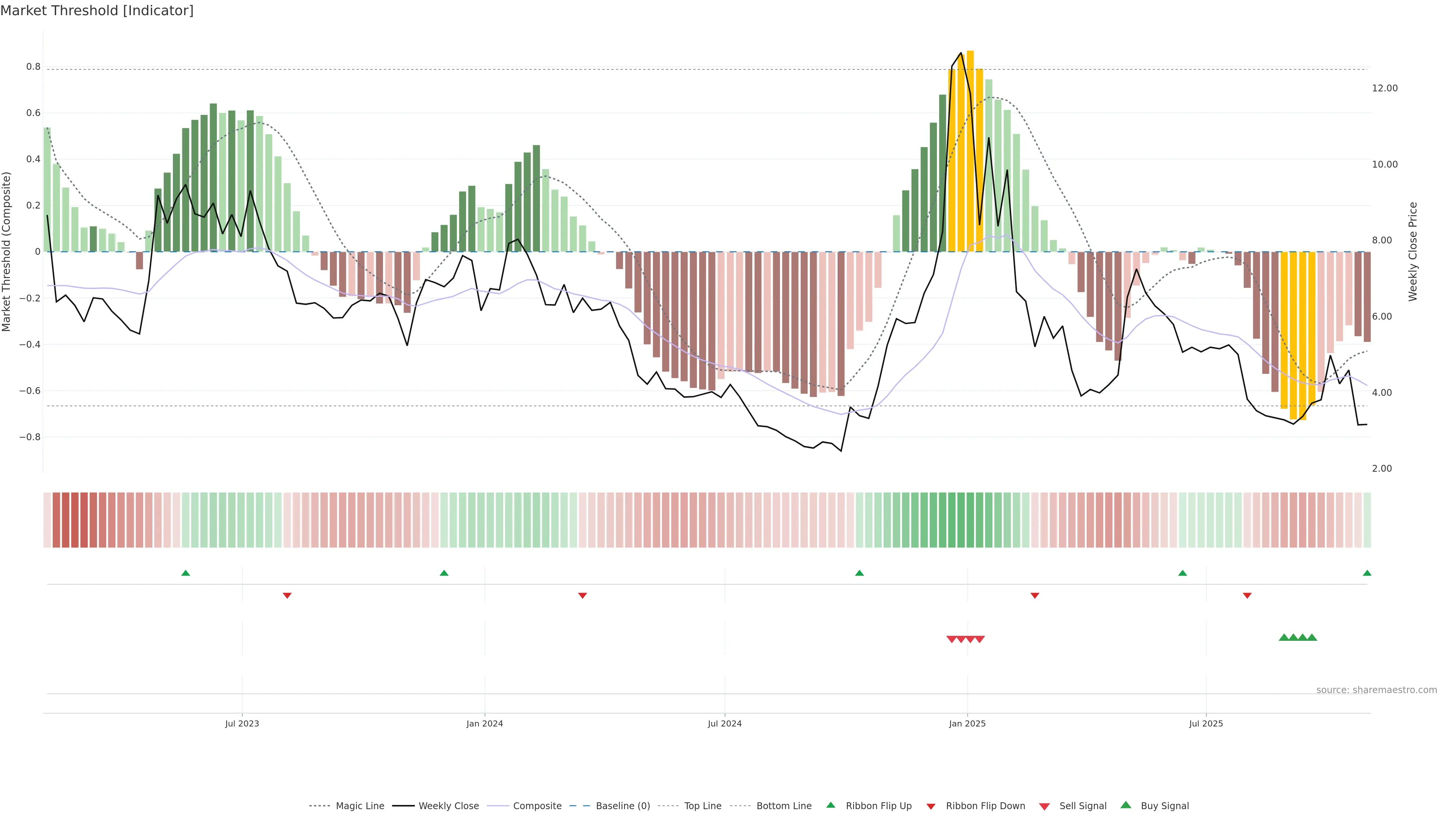Click the Market Threshold [Indicator] chart title
The height and width of the screenshot is (819, 1456).
pyautogui.click(x=97, y=11)
